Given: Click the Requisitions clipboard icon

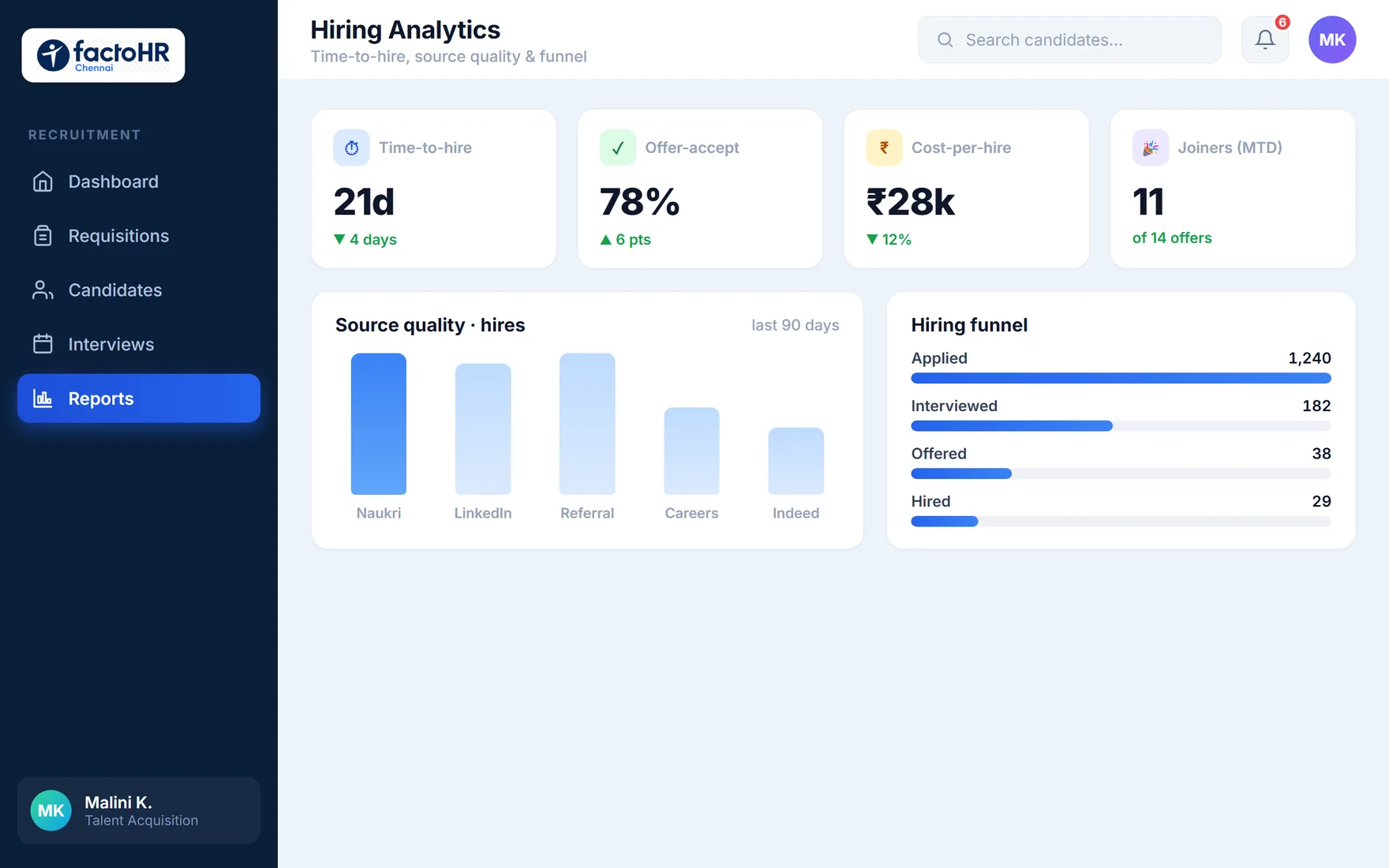Looking at the screenshot, I should click(x=43, y=236).
